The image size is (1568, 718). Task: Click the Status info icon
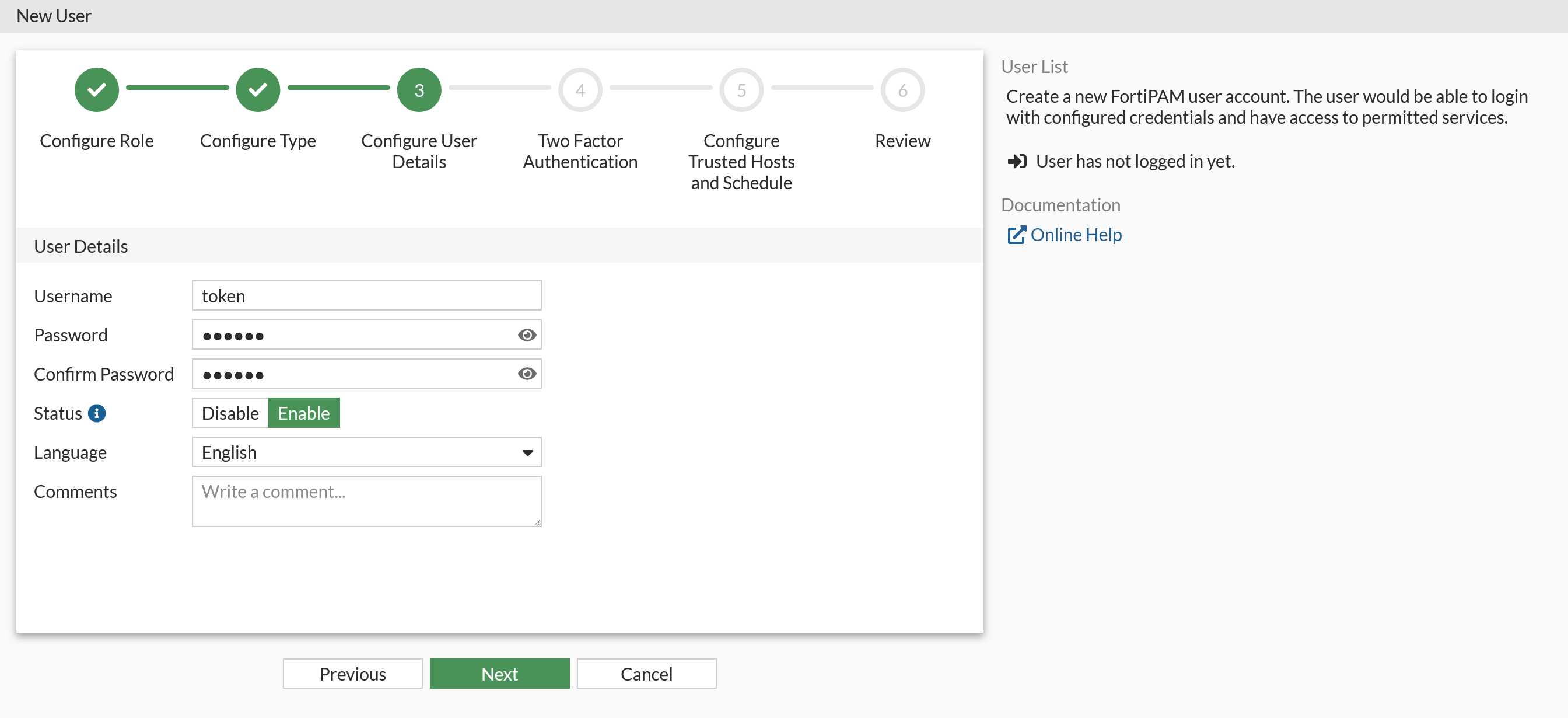point(97,413)
